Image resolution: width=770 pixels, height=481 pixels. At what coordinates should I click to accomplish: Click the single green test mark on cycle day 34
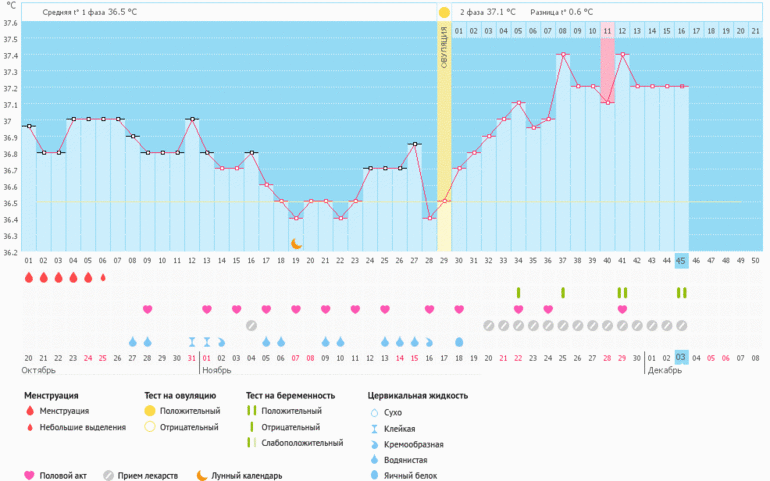pos(518,292)
